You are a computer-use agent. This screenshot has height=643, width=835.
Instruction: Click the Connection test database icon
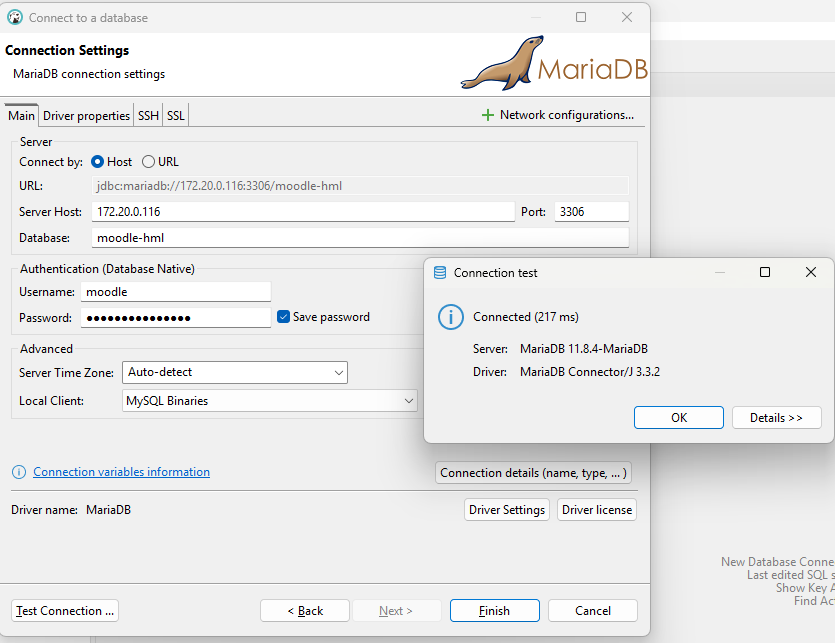pos(440,272)
